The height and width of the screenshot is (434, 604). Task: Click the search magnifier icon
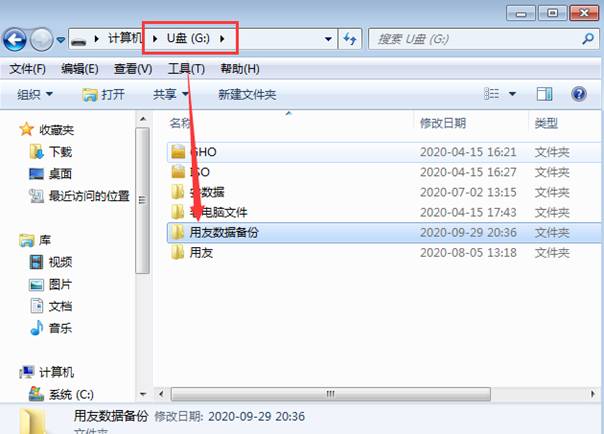[588, 39]
